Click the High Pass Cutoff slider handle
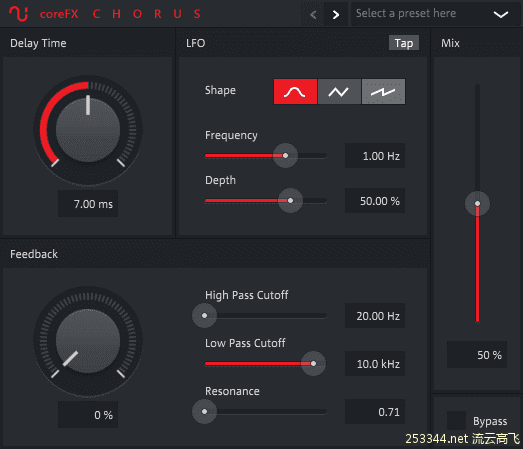Screen dimensions: 523x449 (204, 315)
